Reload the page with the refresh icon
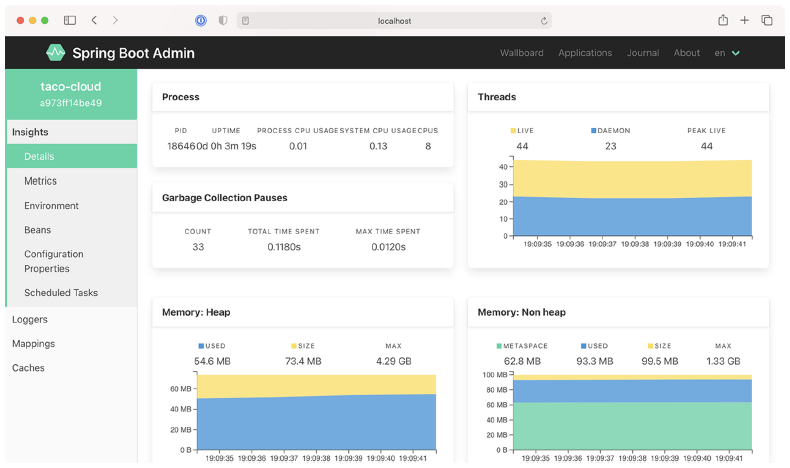790x468 pixels. 544,20
